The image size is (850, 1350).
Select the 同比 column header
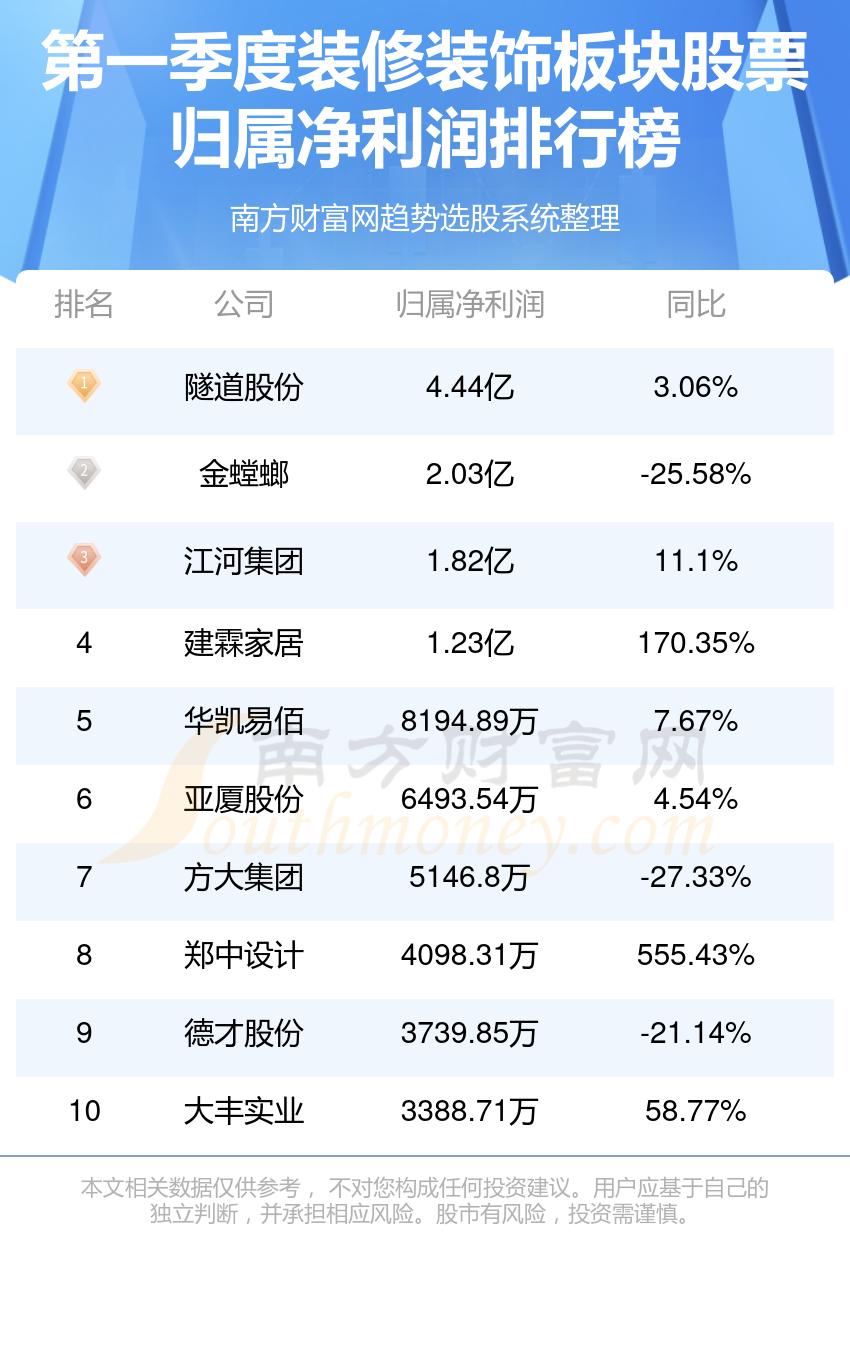(x=696, y=304)
